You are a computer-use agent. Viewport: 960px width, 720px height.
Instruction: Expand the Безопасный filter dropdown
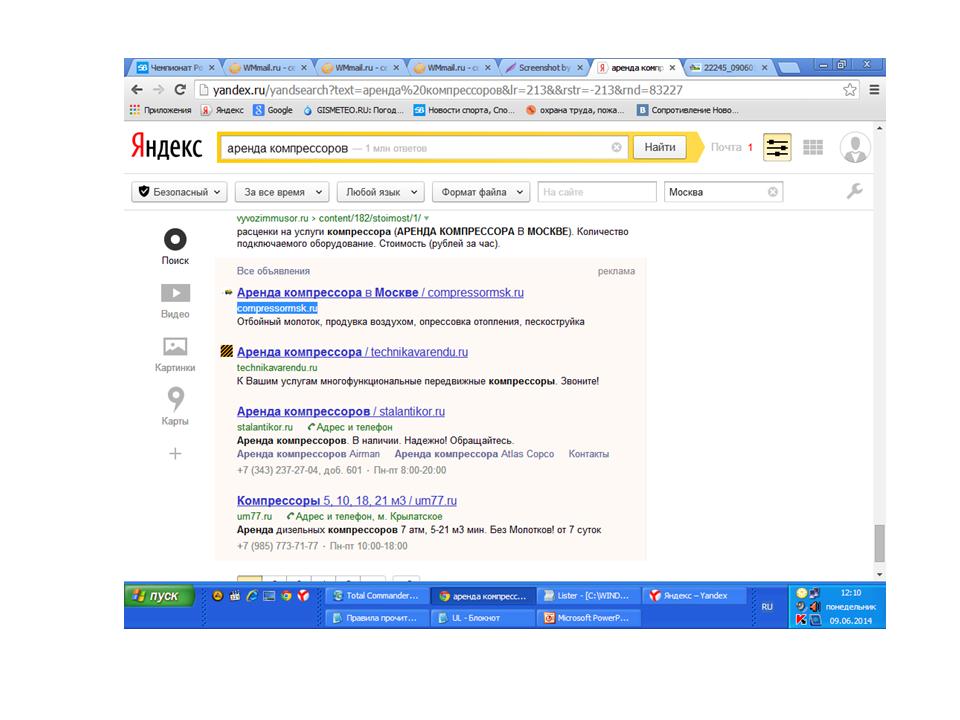coord(179,192)
